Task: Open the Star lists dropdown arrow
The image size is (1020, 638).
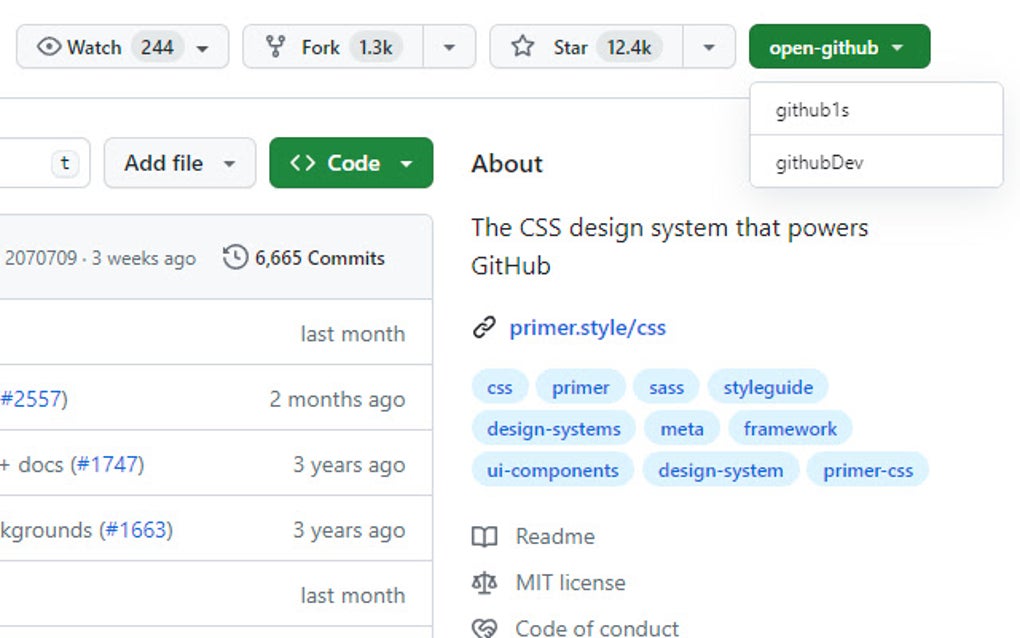Action: click(x=709, y=47)
